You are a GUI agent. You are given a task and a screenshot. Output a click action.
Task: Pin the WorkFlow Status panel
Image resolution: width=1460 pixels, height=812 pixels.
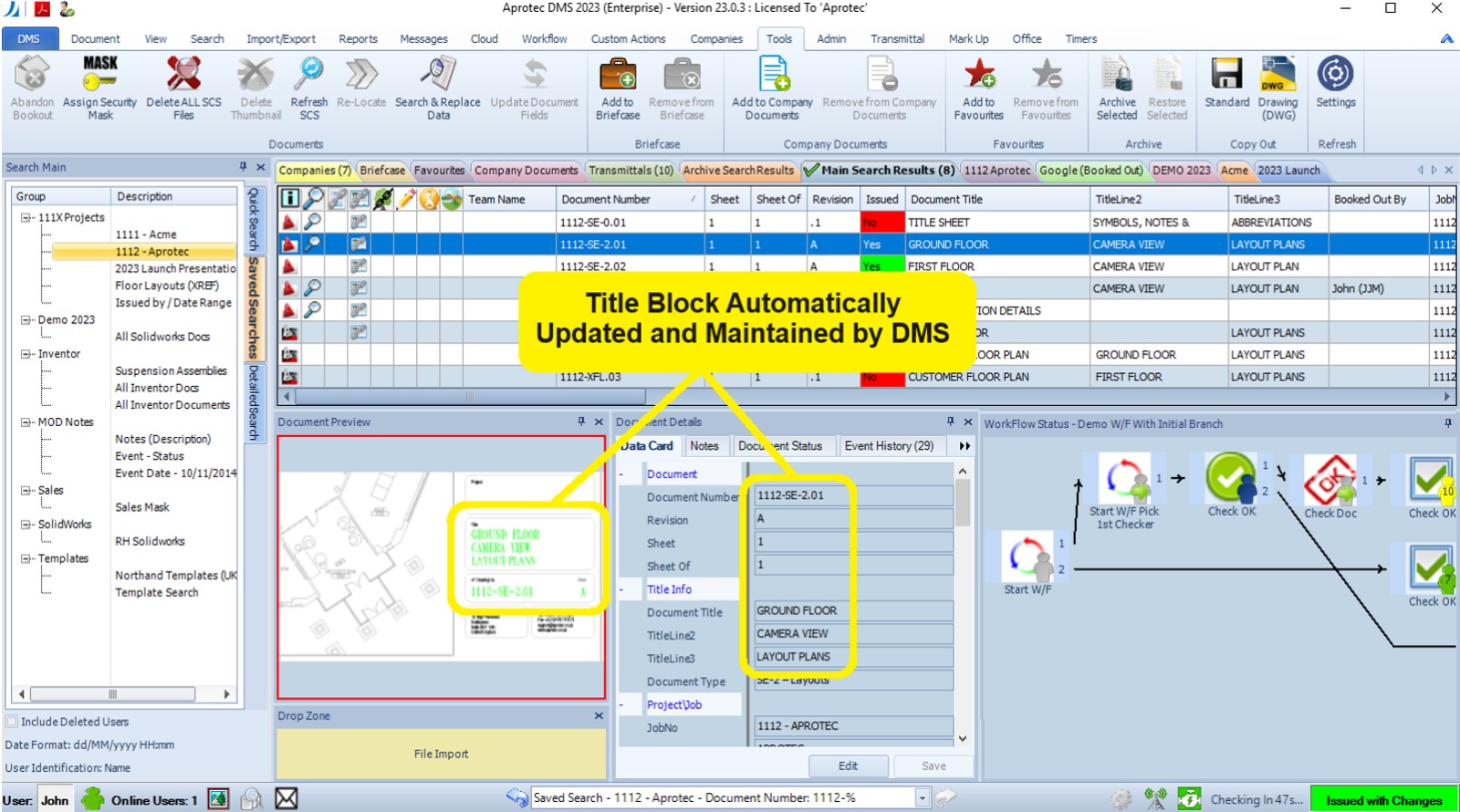coord(1447,423)
